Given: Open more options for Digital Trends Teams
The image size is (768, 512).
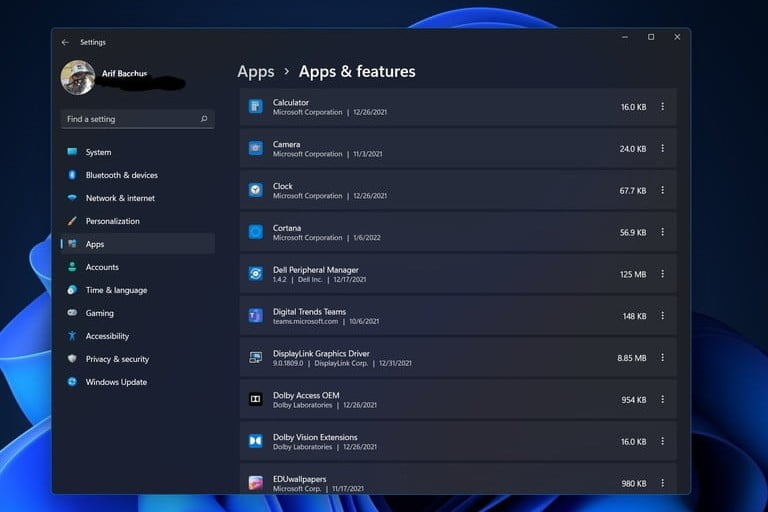Looking at the screenshot, I should (663, 316).
